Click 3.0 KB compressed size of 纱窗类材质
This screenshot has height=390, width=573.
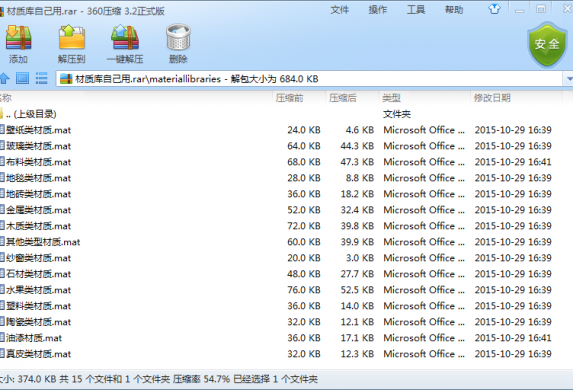[360, 258]
